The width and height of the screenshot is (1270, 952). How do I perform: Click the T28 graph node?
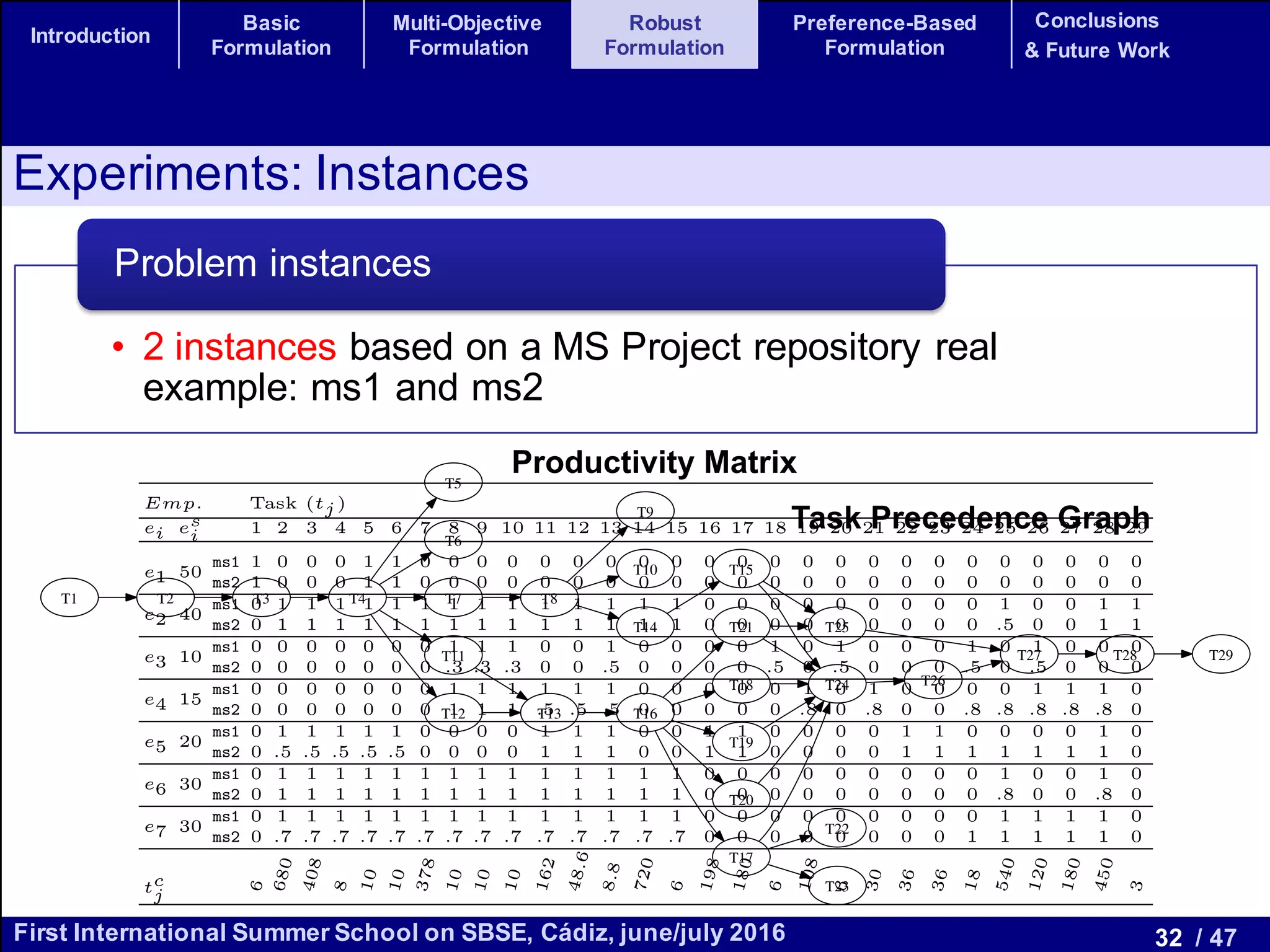tap(1124, 655)
